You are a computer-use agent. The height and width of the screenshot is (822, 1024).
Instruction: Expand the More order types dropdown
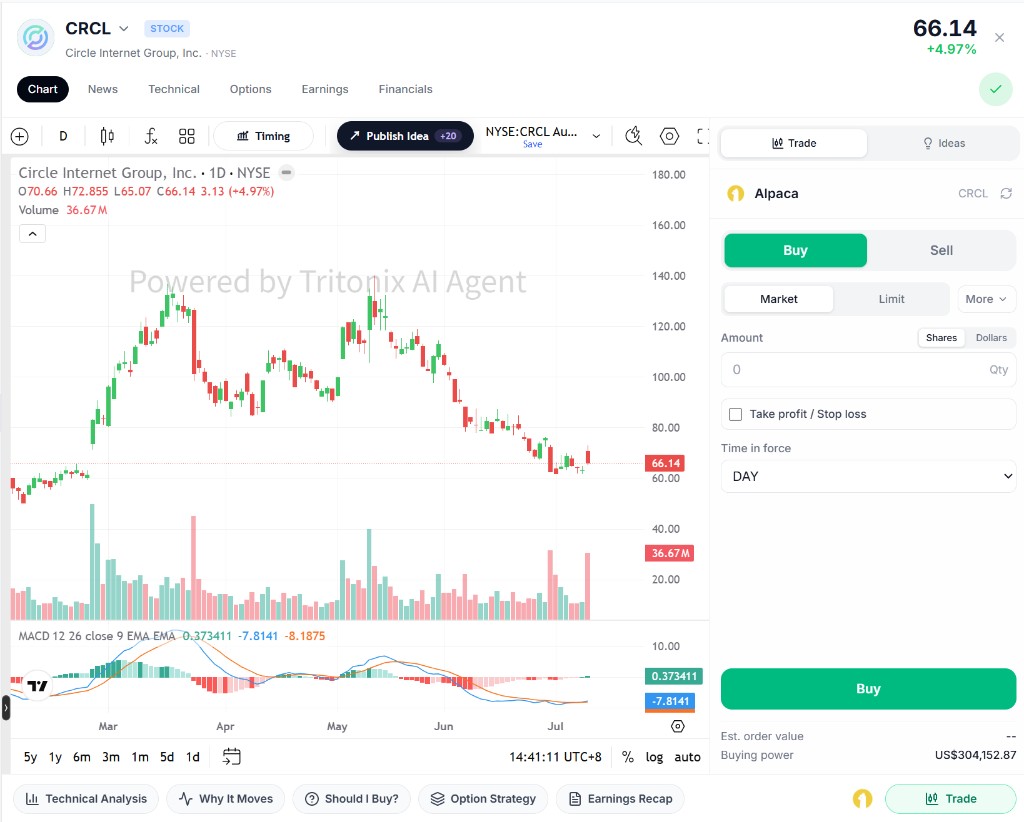(986, 299)
